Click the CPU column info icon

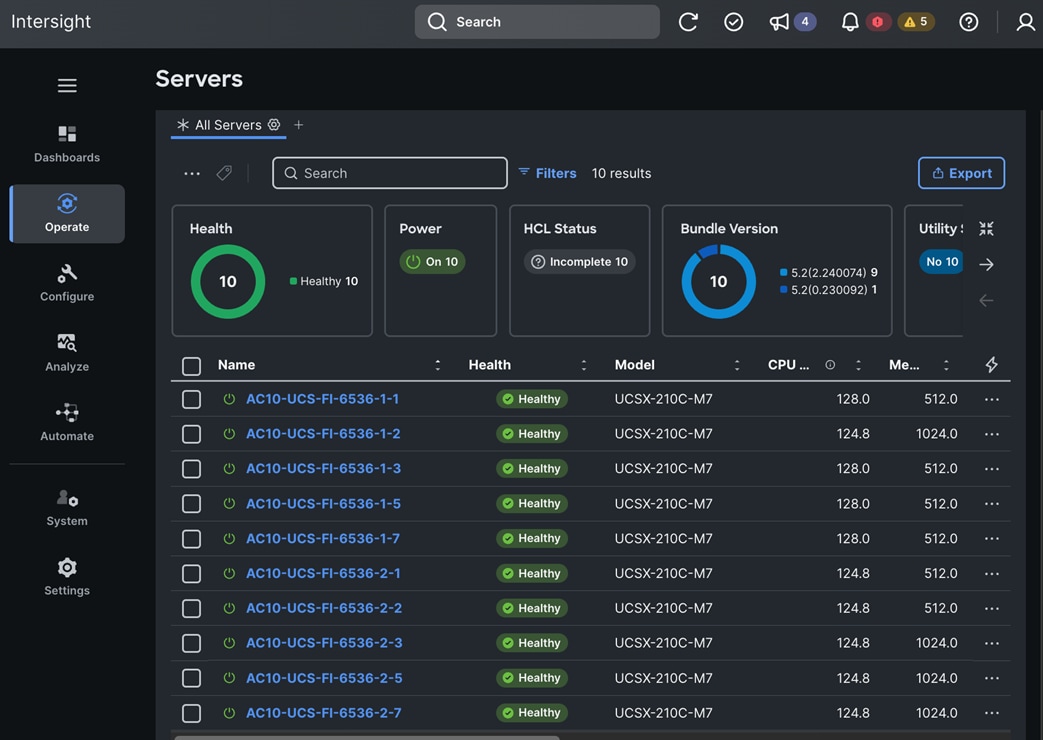click(830, 365)
